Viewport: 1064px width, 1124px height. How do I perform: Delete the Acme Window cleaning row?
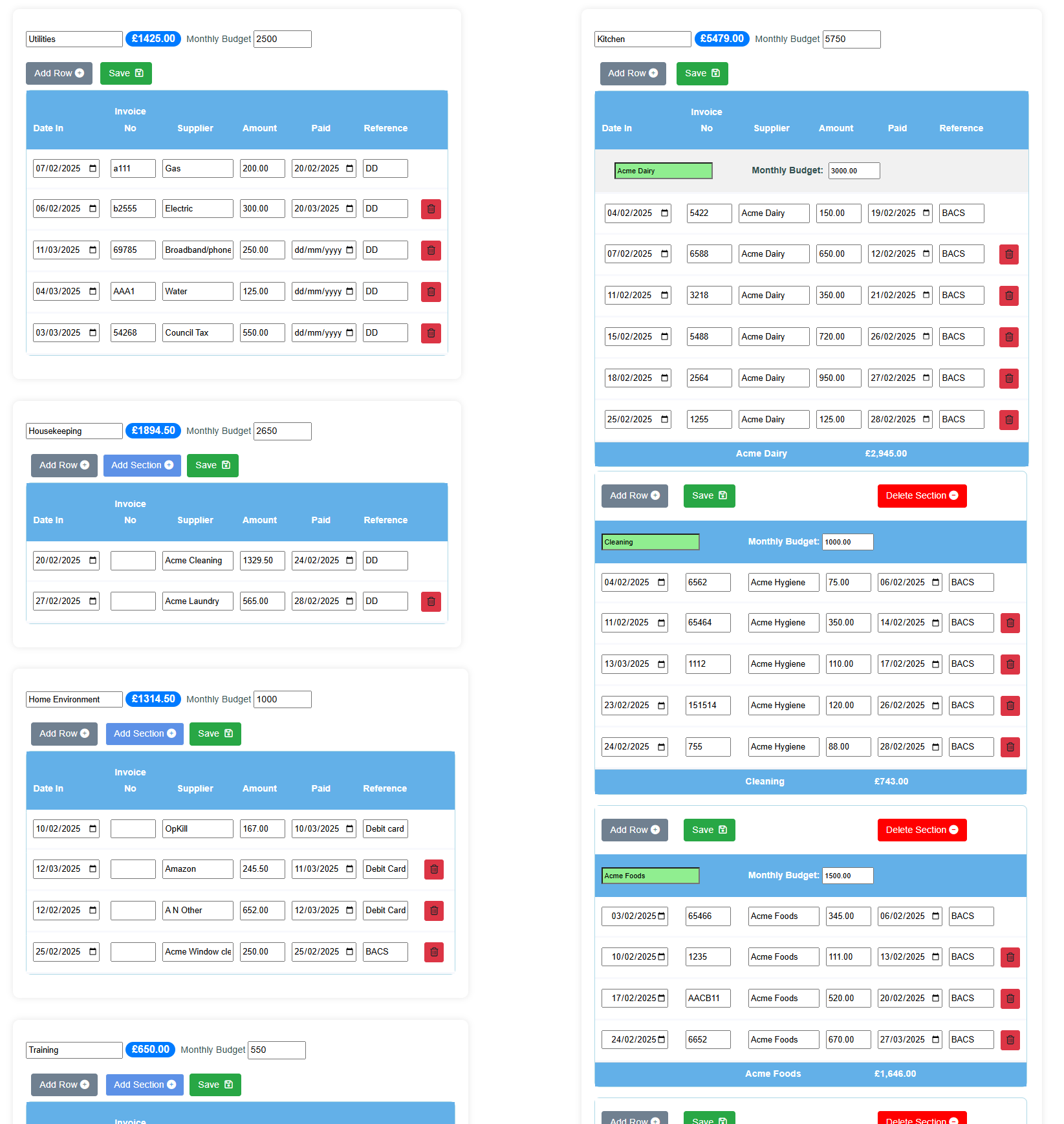click(434, 952)
